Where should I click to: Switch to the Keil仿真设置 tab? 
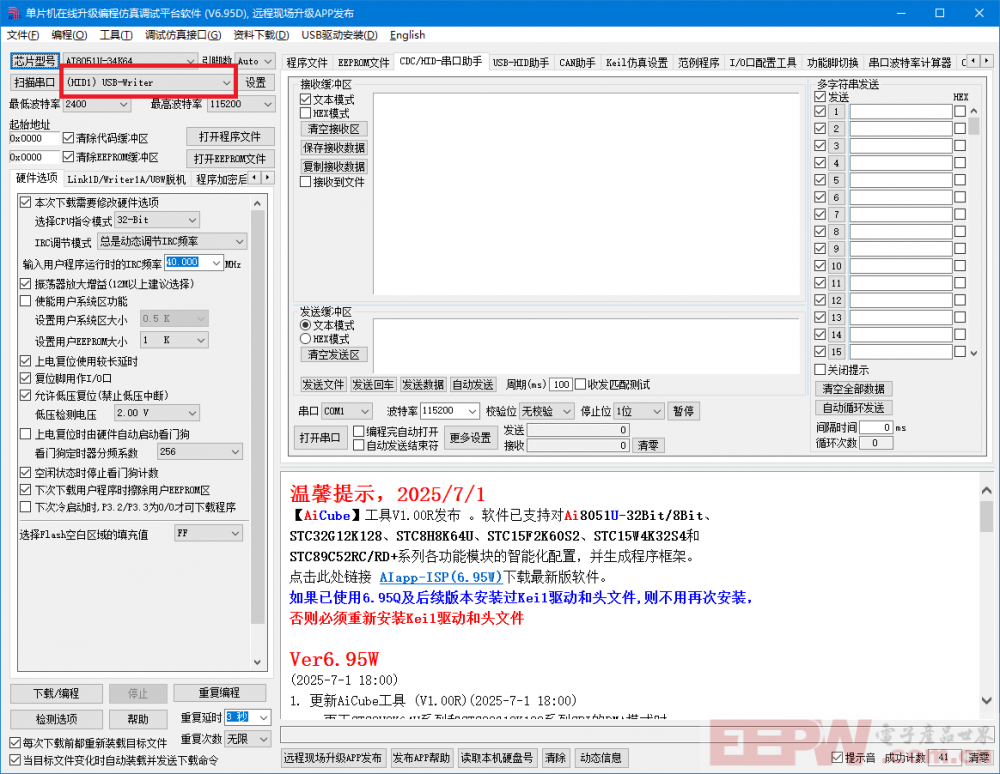pos(636,62)
